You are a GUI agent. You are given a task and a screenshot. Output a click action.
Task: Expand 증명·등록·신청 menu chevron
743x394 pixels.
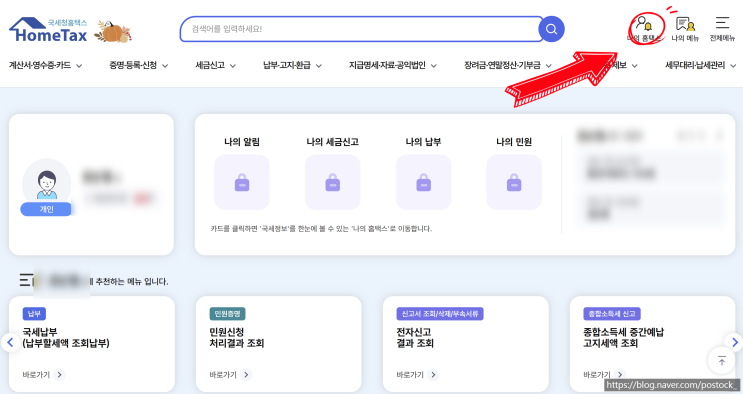tap(165, 66)
